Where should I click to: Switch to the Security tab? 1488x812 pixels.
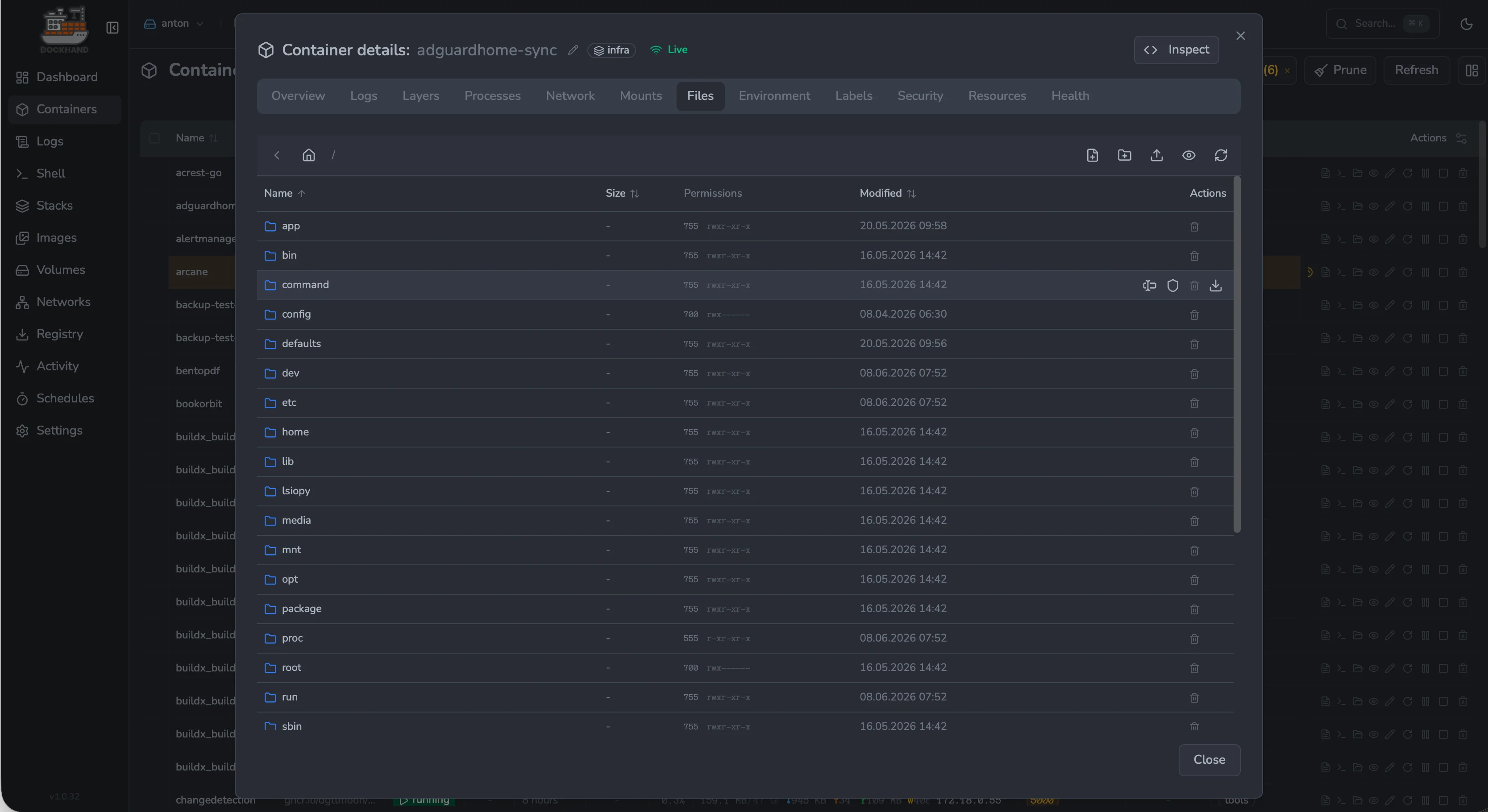click(920, 96)
